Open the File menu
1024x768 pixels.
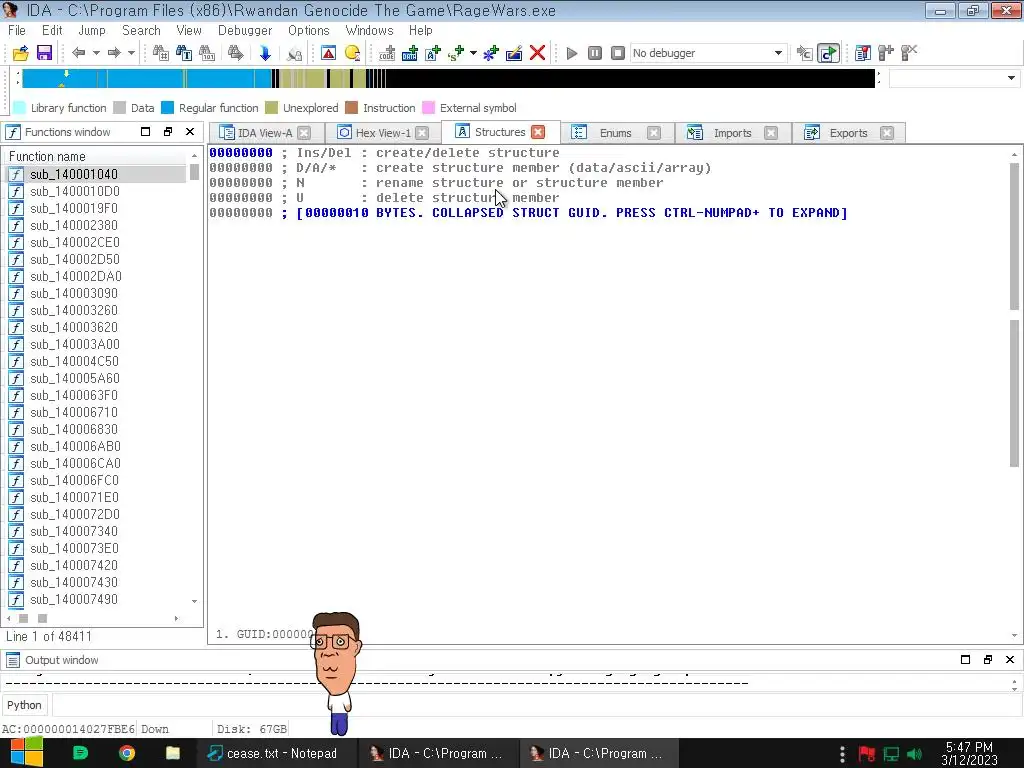click(16, 30)
